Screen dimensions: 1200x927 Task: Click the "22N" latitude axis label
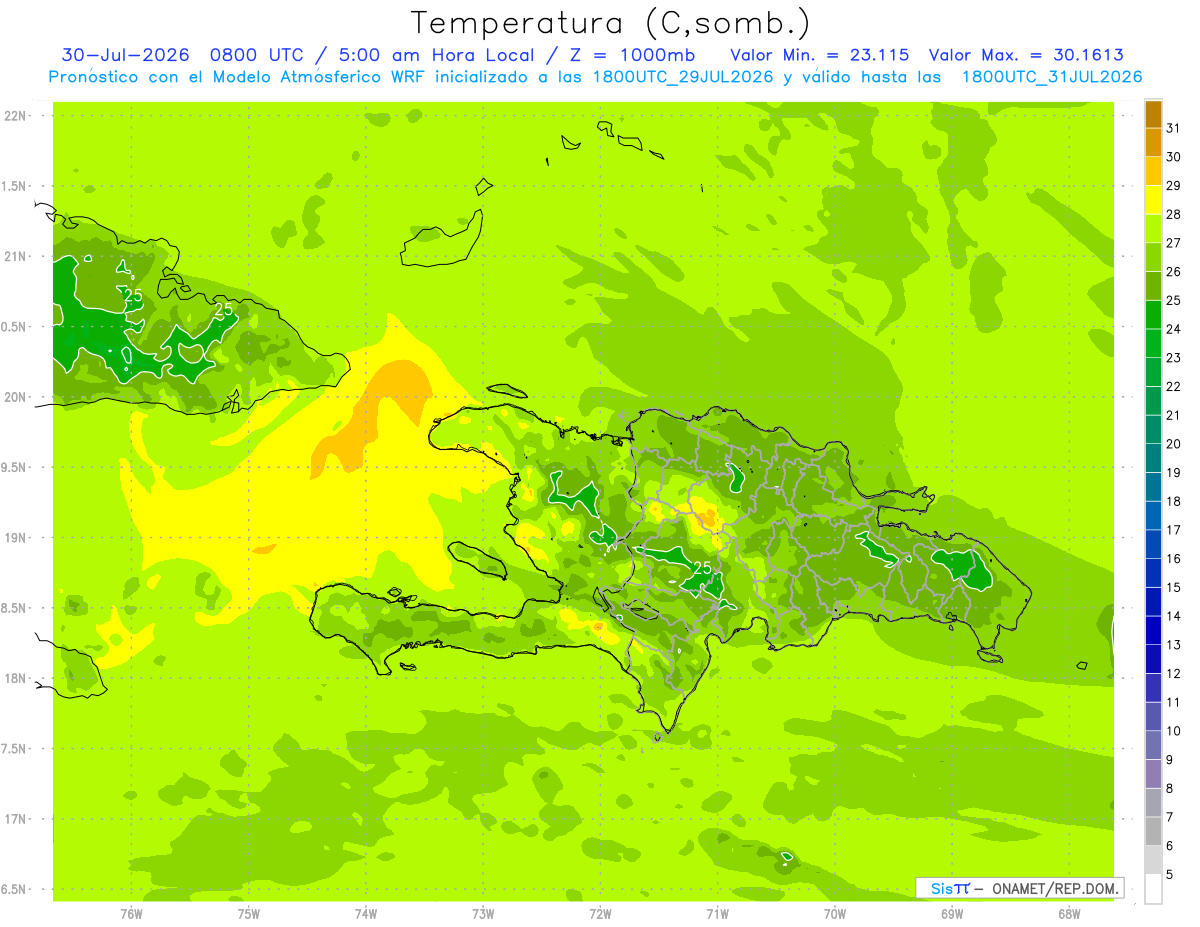[x=17, y=116]
